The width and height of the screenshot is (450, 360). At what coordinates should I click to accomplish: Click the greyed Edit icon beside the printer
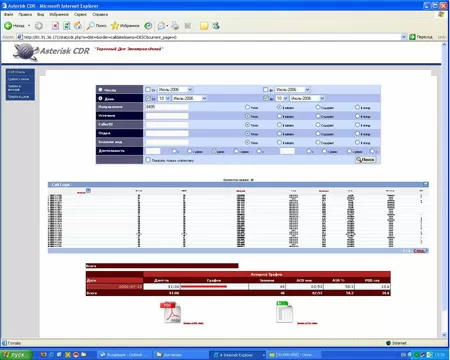pos(188,26)
